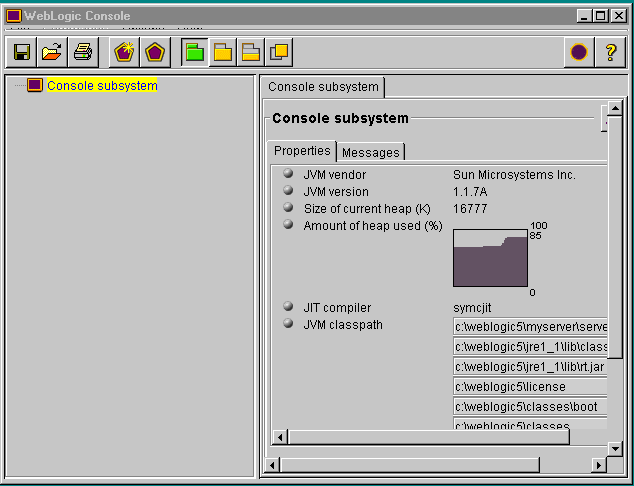Open the Messages tab
634x486 pixels.
click(370, 152)
